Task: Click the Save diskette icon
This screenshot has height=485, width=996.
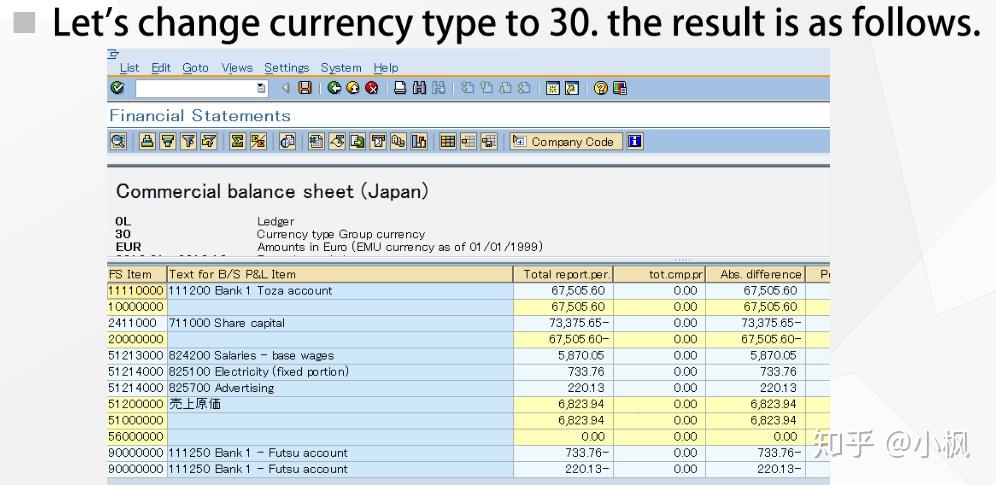Action: point(306,88)
